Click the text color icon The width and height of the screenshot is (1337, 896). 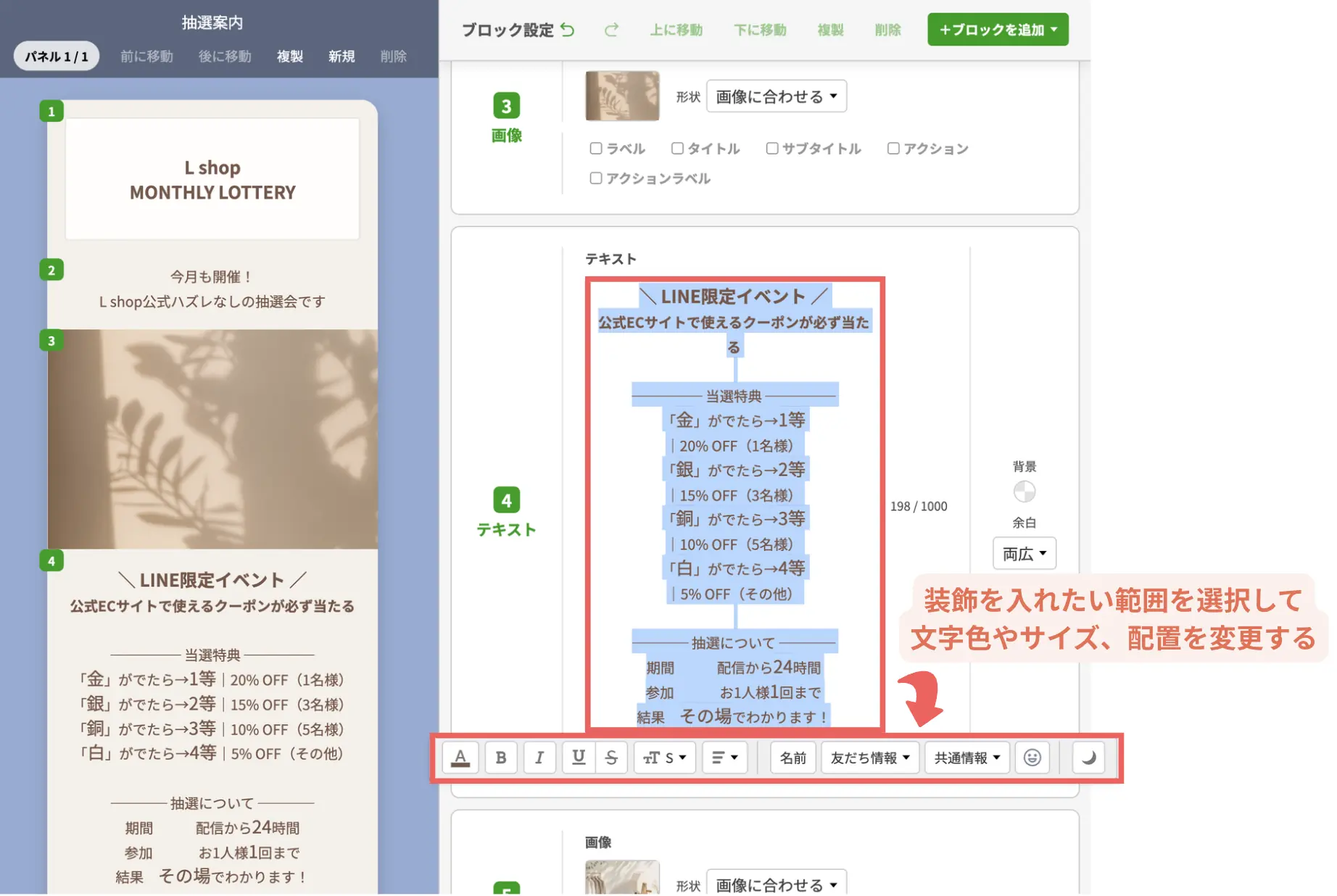pos(460,758)
